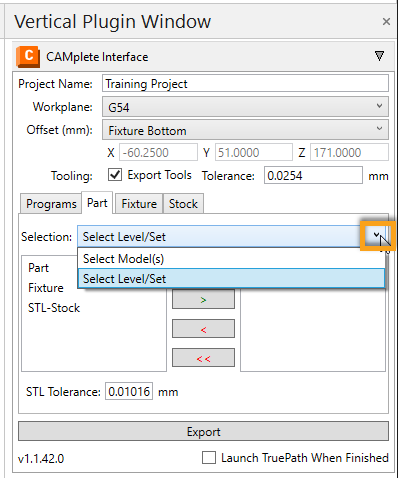Click the X offset value field
This screenshot has width=398, height=478.
(x=158, y=153)
